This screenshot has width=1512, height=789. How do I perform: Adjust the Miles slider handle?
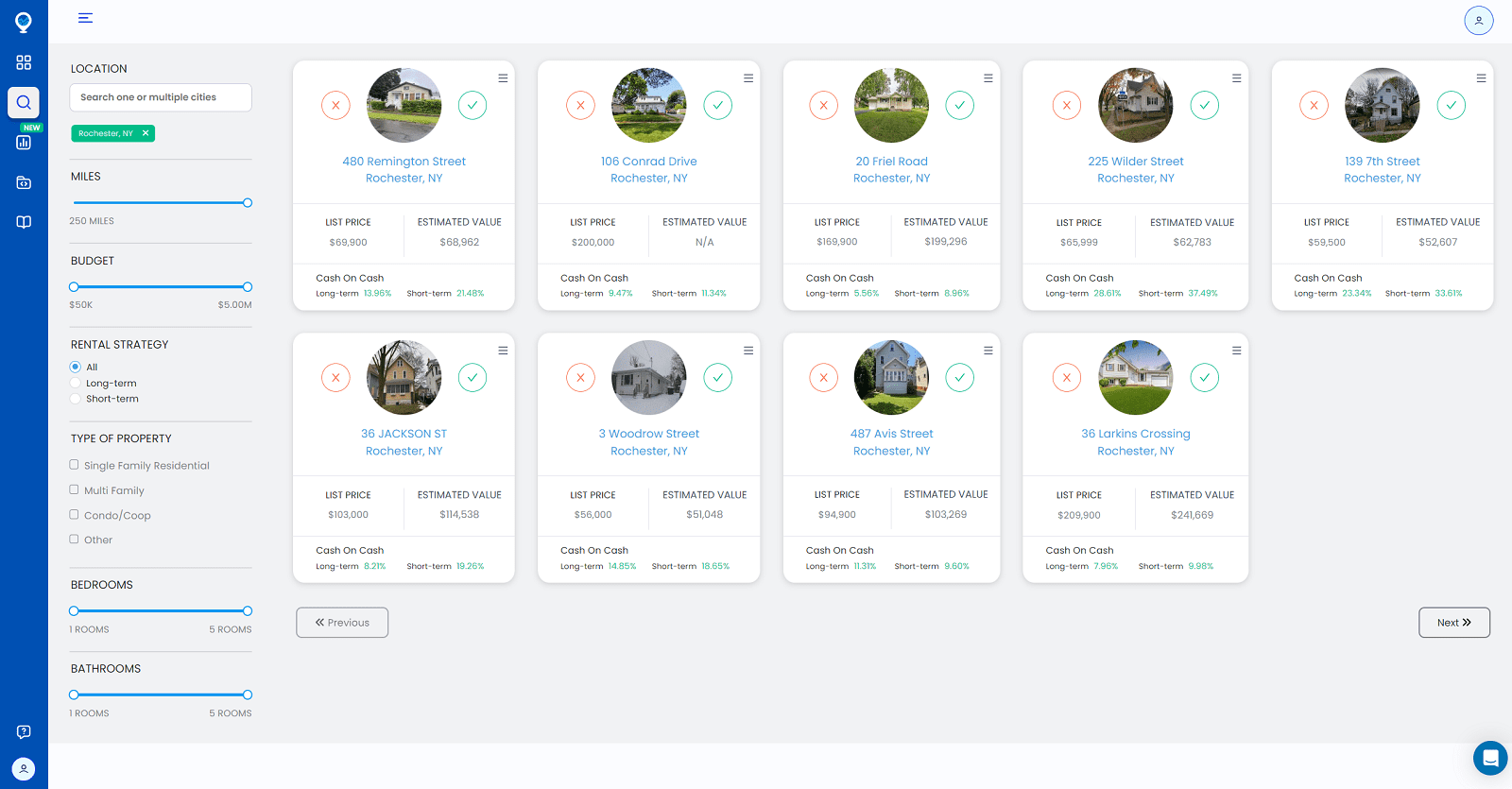[x=248, y=202]
